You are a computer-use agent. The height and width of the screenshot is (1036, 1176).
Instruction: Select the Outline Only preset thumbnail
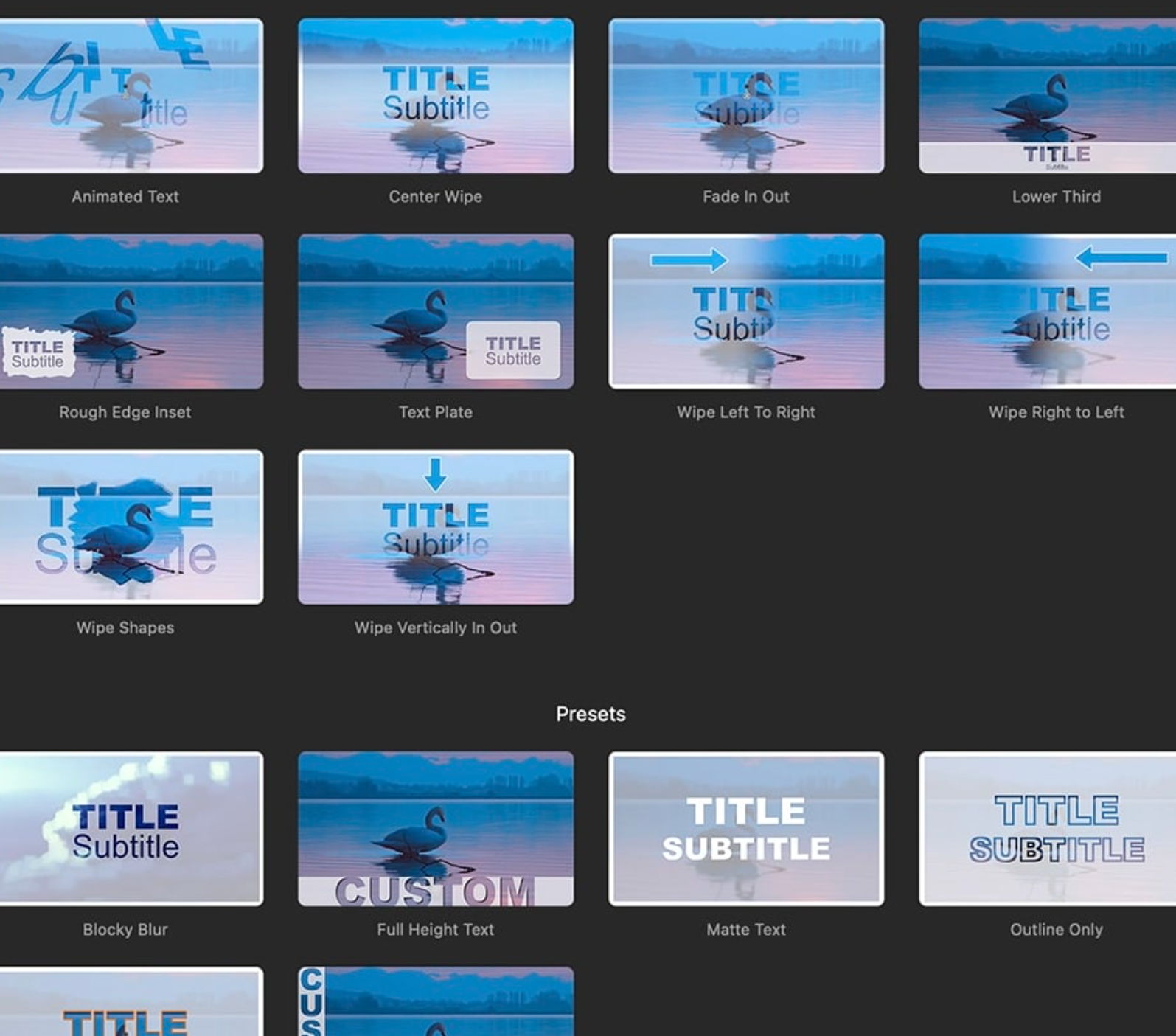[x=1048, y=829]
